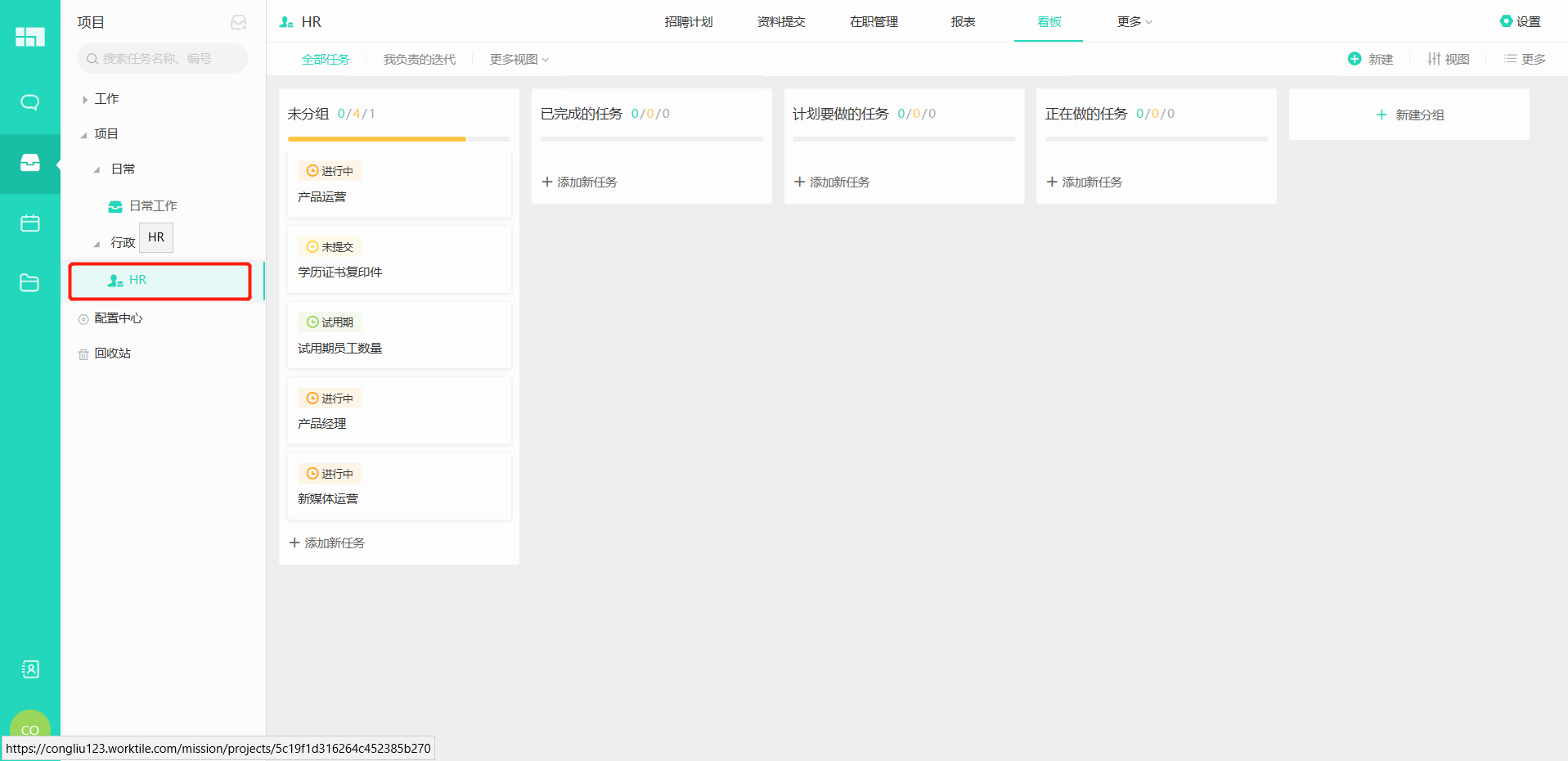Click the task search input field

point(162,59)
